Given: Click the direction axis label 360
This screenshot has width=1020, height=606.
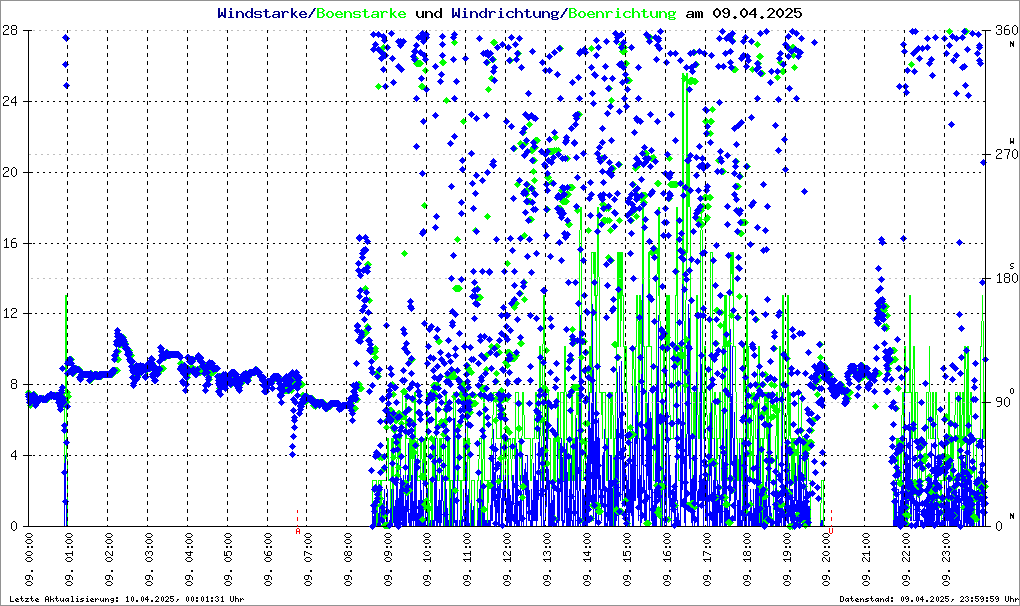Looking at the screenshot, I should click(1007, 31).
